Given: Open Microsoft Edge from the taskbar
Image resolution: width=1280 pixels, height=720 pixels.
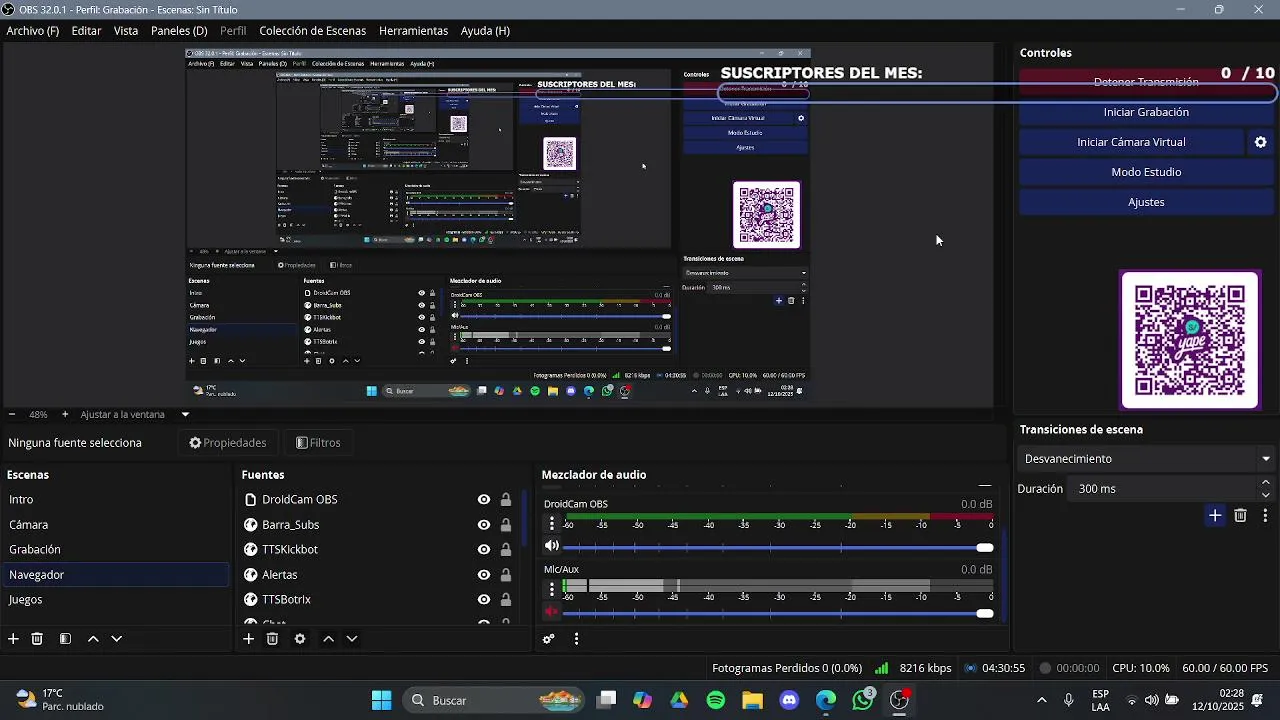Looking at the screenshot, I should click(826, 700).
